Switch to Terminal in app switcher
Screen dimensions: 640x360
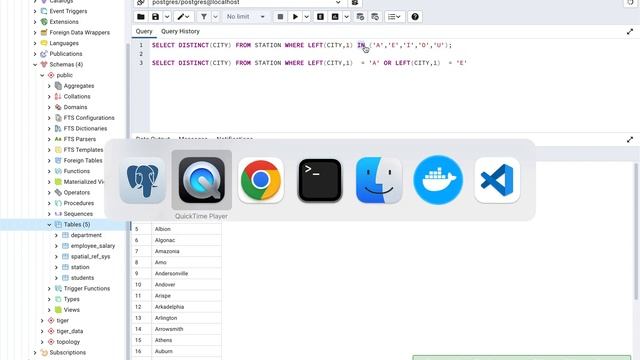320,180
